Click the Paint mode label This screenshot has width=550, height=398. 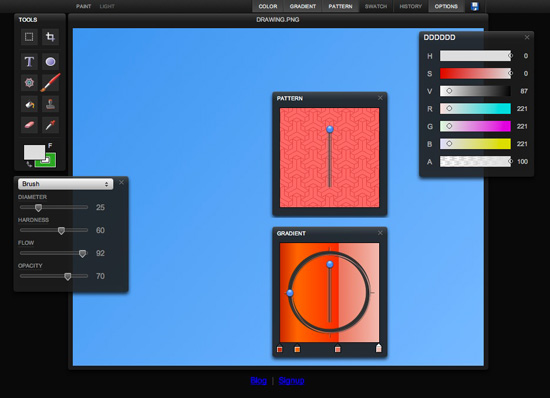[83, 6]
